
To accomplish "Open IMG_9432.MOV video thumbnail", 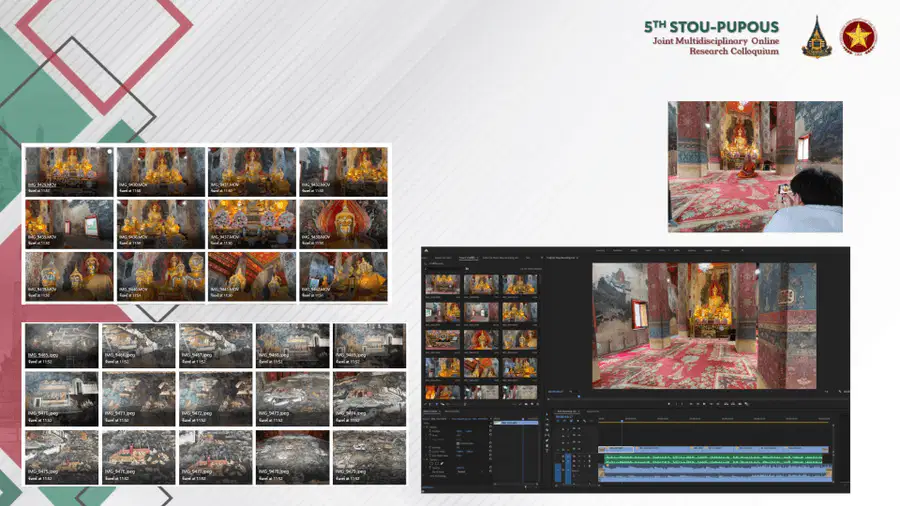I will [x=343, y=172].
